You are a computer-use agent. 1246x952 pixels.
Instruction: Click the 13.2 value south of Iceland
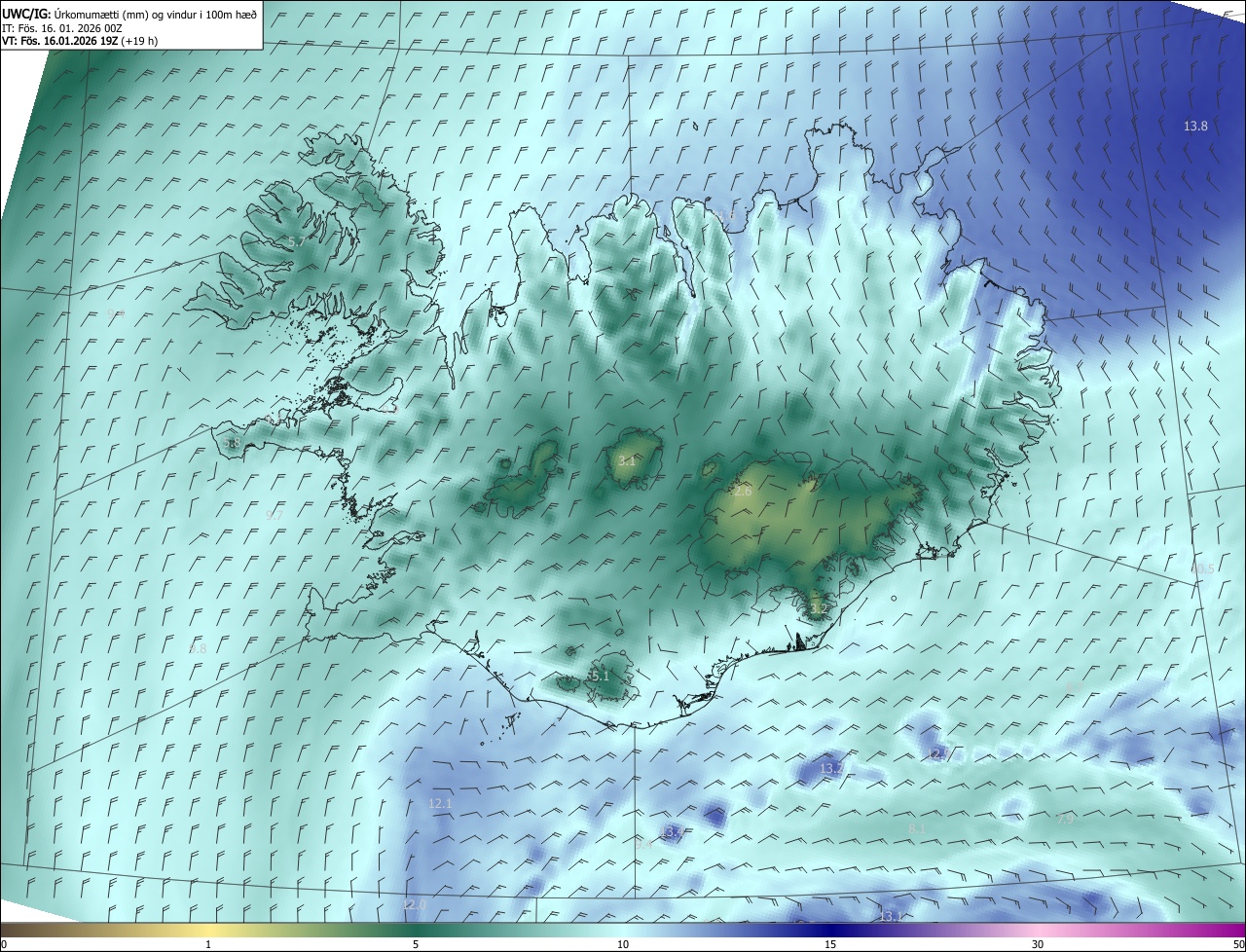pyautogui.click(x=831, y=768)
